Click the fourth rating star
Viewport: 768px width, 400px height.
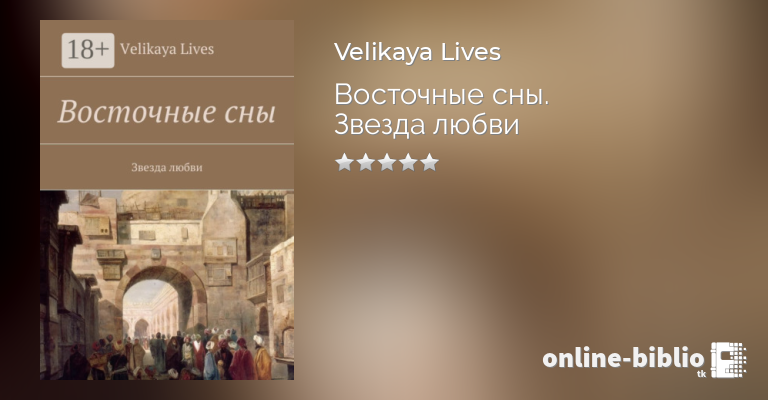click(408, 162)
